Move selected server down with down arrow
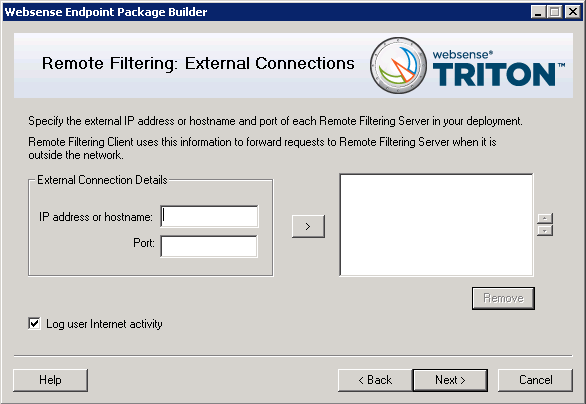 pos(545,231)
